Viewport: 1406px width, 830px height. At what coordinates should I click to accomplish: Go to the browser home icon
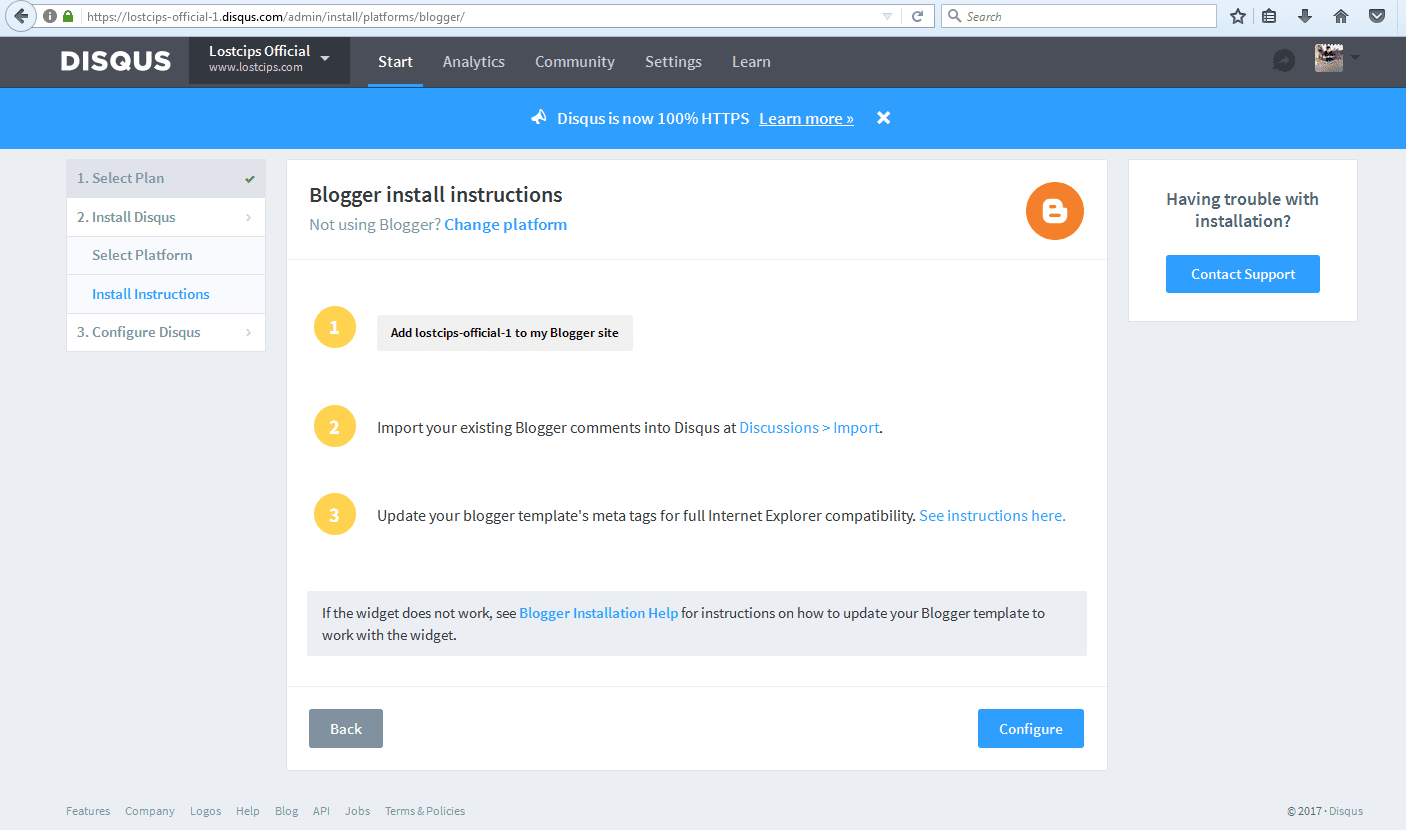click(1341, 16)
